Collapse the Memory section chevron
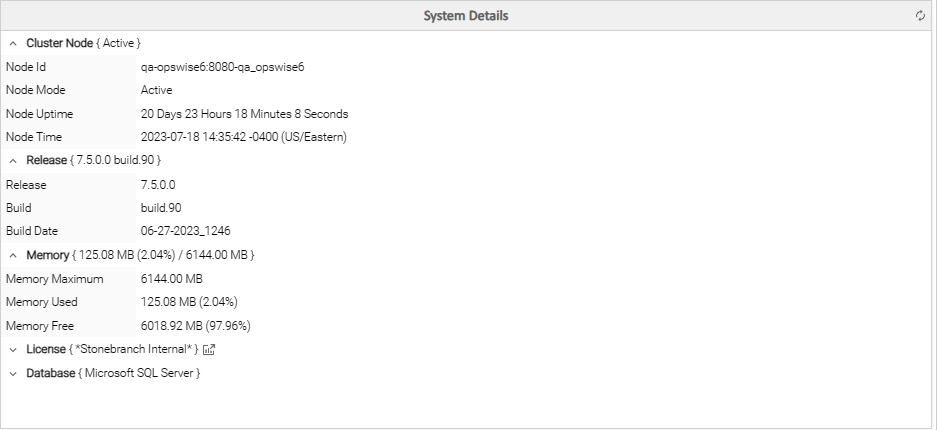The width and height of the screenshot is (937, 430). click(13, 255)
